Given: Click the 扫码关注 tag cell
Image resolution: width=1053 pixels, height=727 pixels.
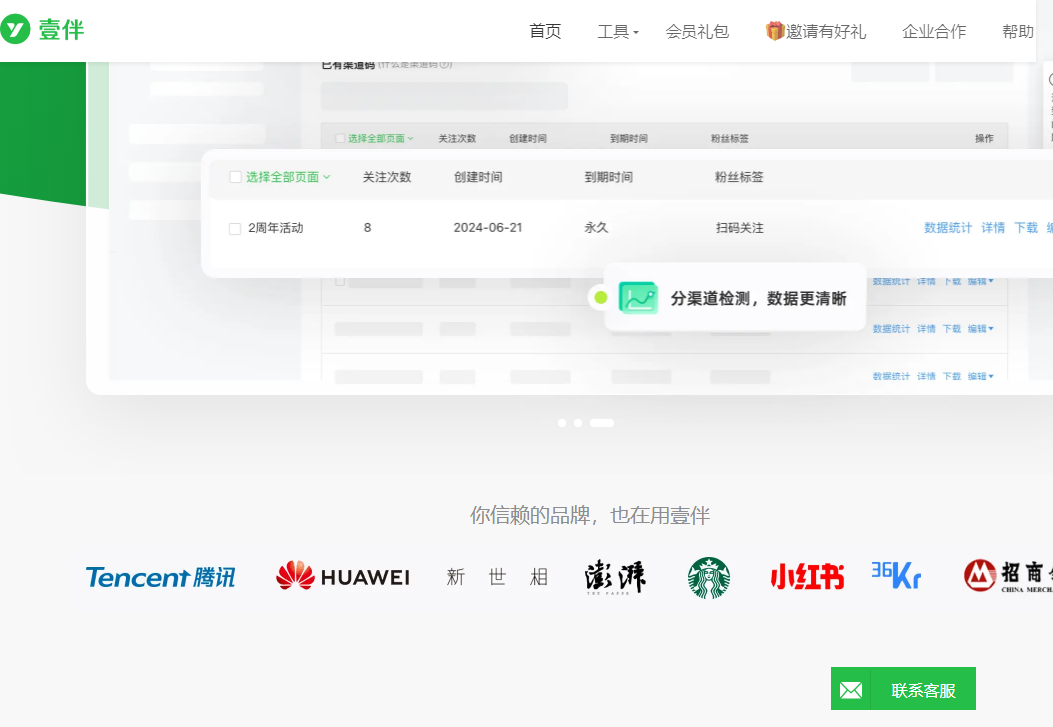Looking at the screenshot, I should click(x=739, y=228).
